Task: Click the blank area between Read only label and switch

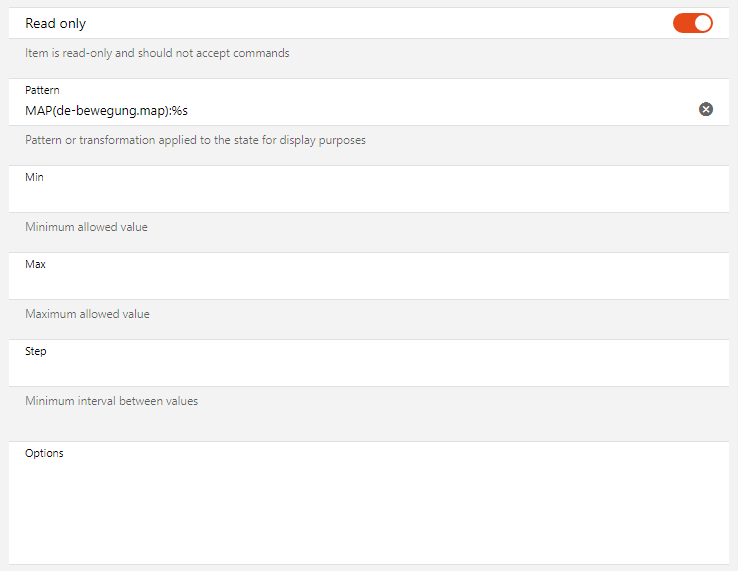Action: [380, 23]
